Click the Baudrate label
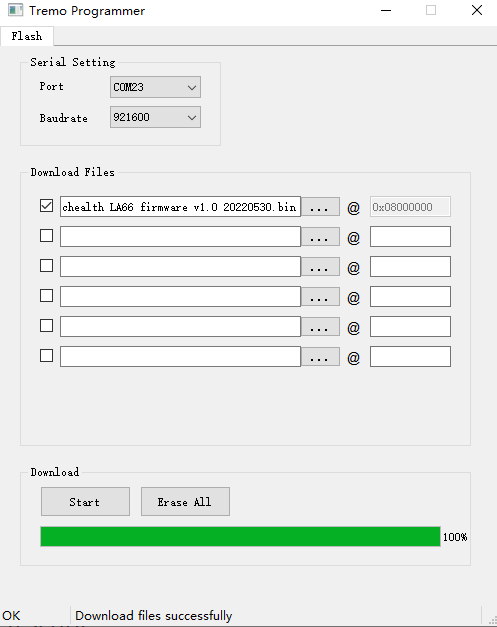The image size is (497, 627). pos(63,118)
